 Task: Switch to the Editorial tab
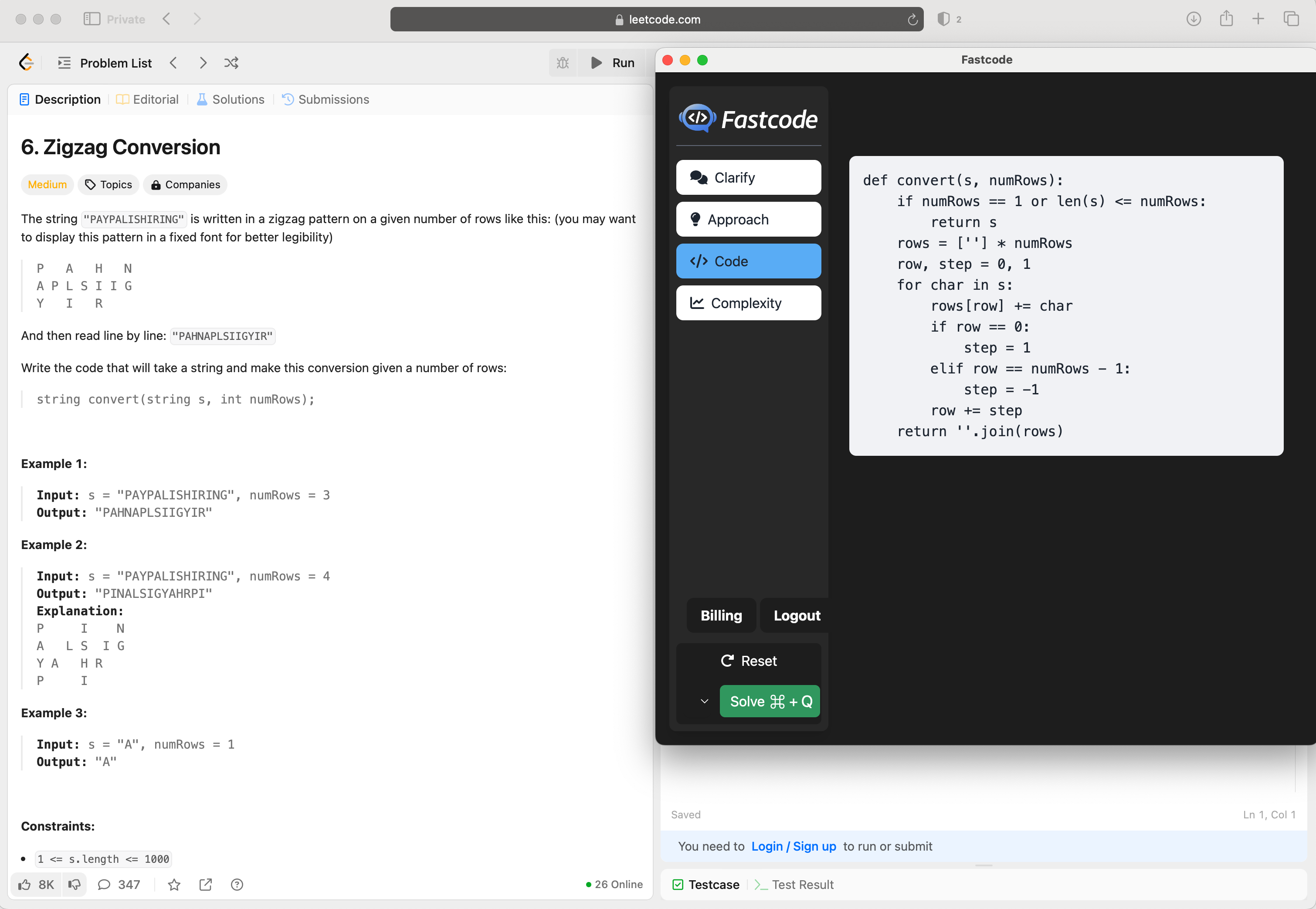tap(147, 99)
